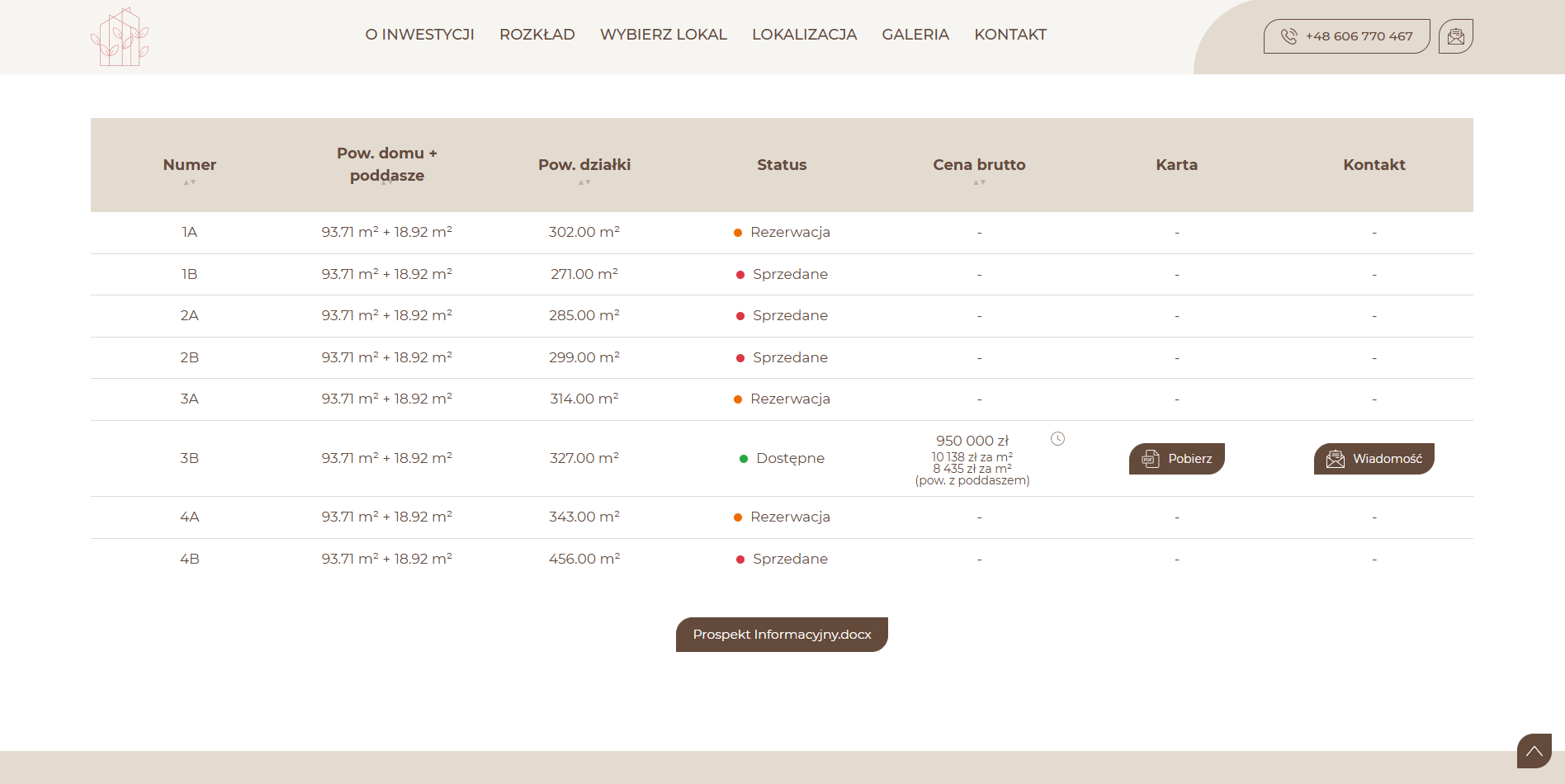Open WYBIERZ LOKAL menu item
Screen dimensions: 1565x784
664,35
